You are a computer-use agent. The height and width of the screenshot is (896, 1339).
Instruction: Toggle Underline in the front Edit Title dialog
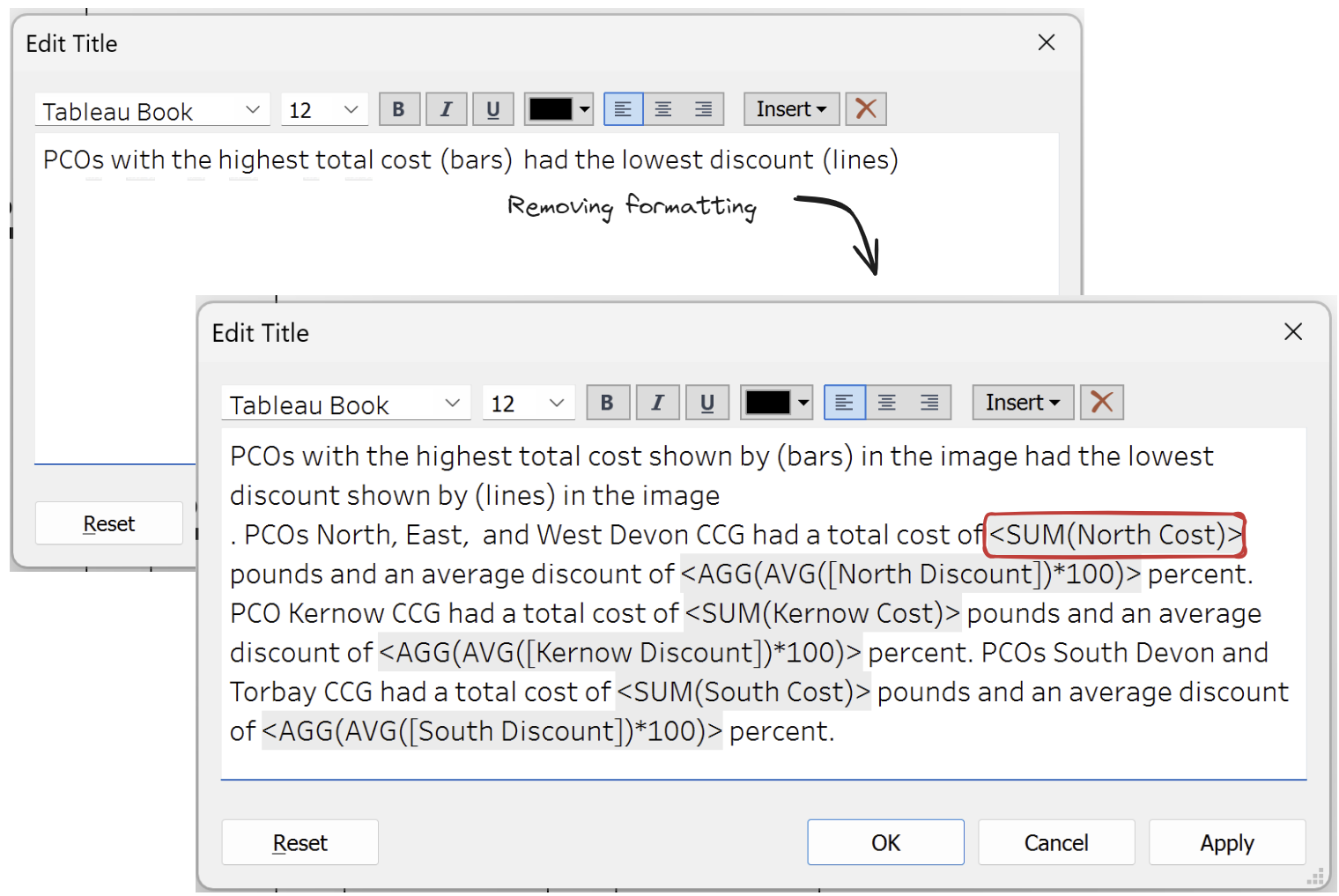tap(706, 403)
